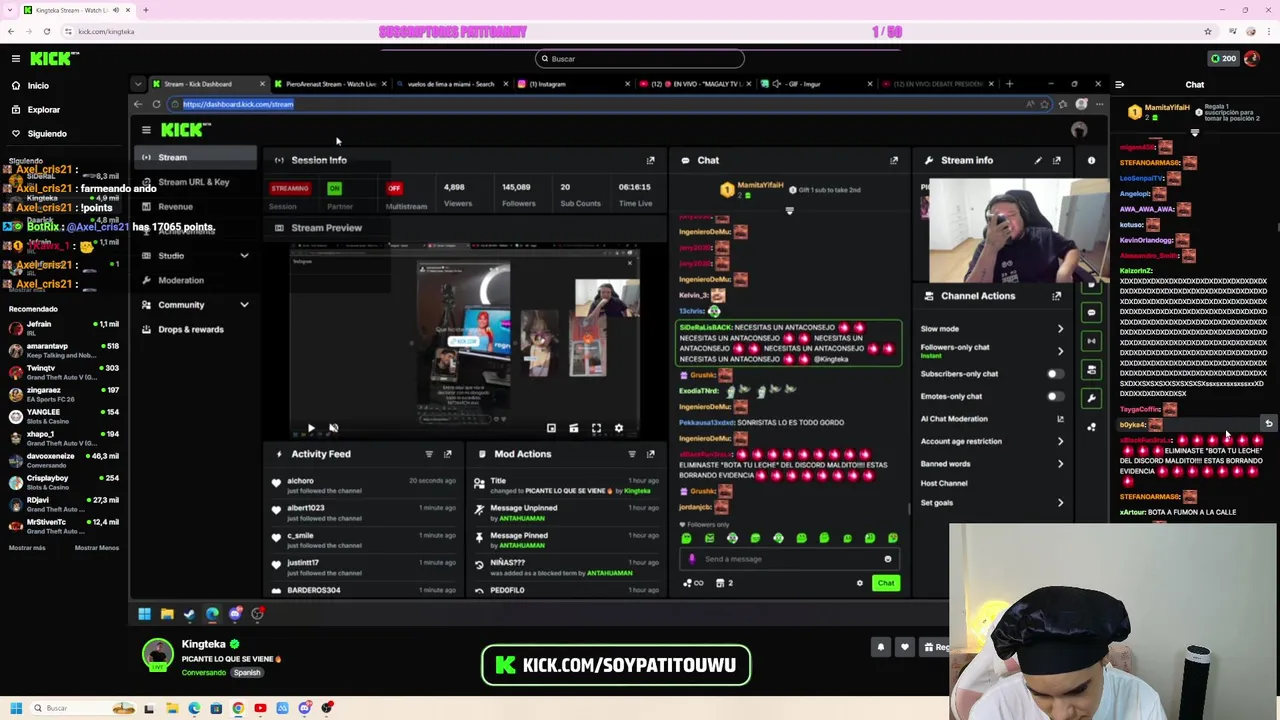Viewport: 1280px width, 720px height.
Task: Select Stream in dashboard sidebar
Action: 196,157
